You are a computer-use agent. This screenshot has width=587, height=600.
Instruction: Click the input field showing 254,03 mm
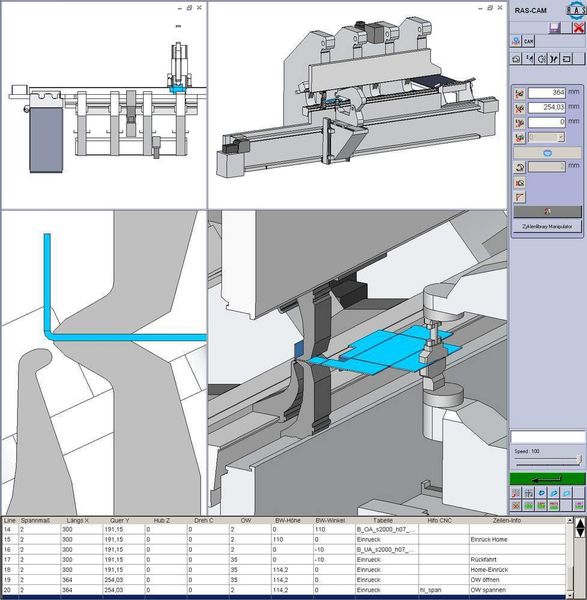546,108
